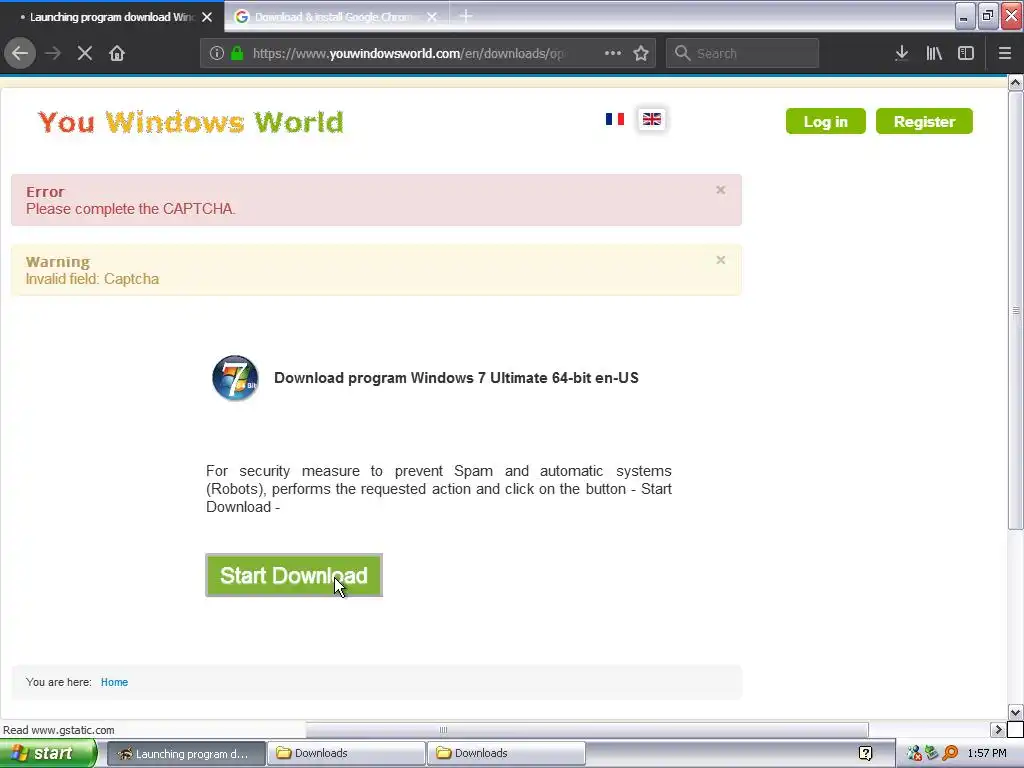Focus the browser Search field

(x=743, y=54)
